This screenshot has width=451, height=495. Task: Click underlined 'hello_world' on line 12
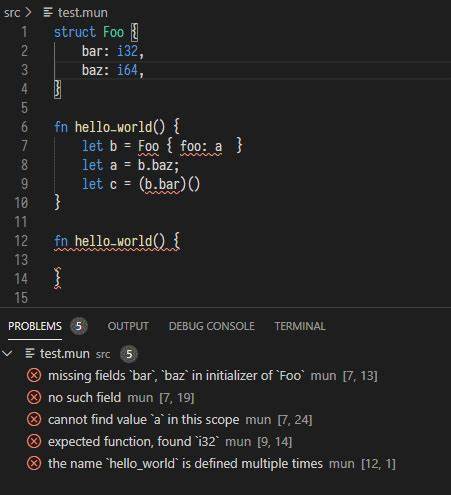click(113, 241)
